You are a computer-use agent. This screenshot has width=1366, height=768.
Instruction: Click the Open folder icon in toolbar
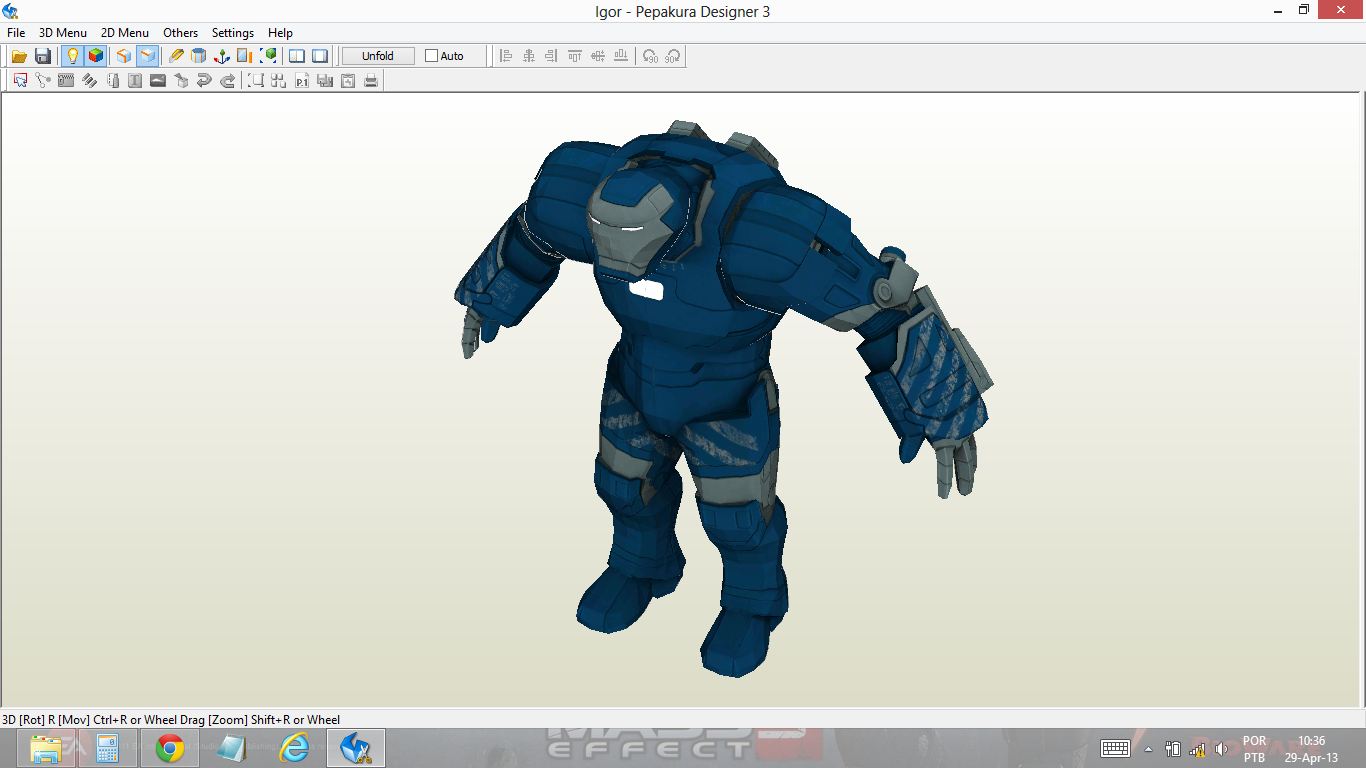pos(19,56)
